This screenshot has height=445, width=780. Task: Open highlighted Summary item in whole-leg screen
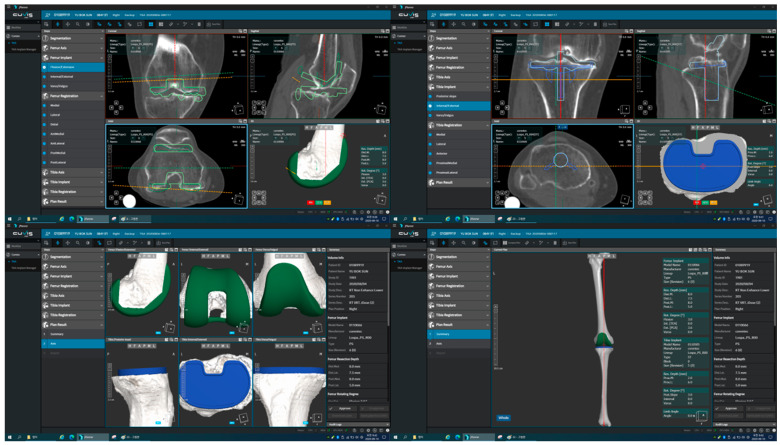459,334
